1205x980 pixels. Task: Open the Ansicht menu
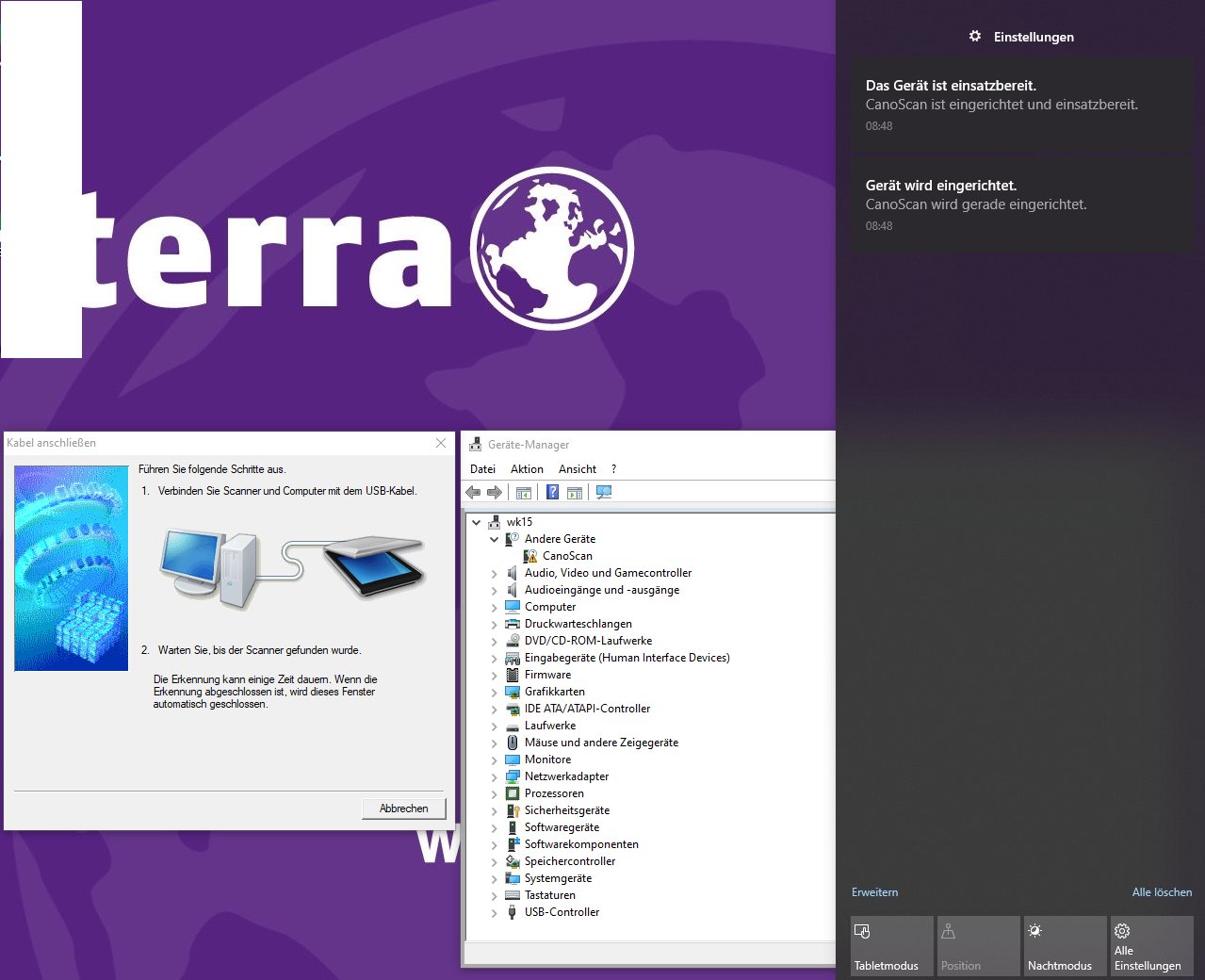pos(577,469)
